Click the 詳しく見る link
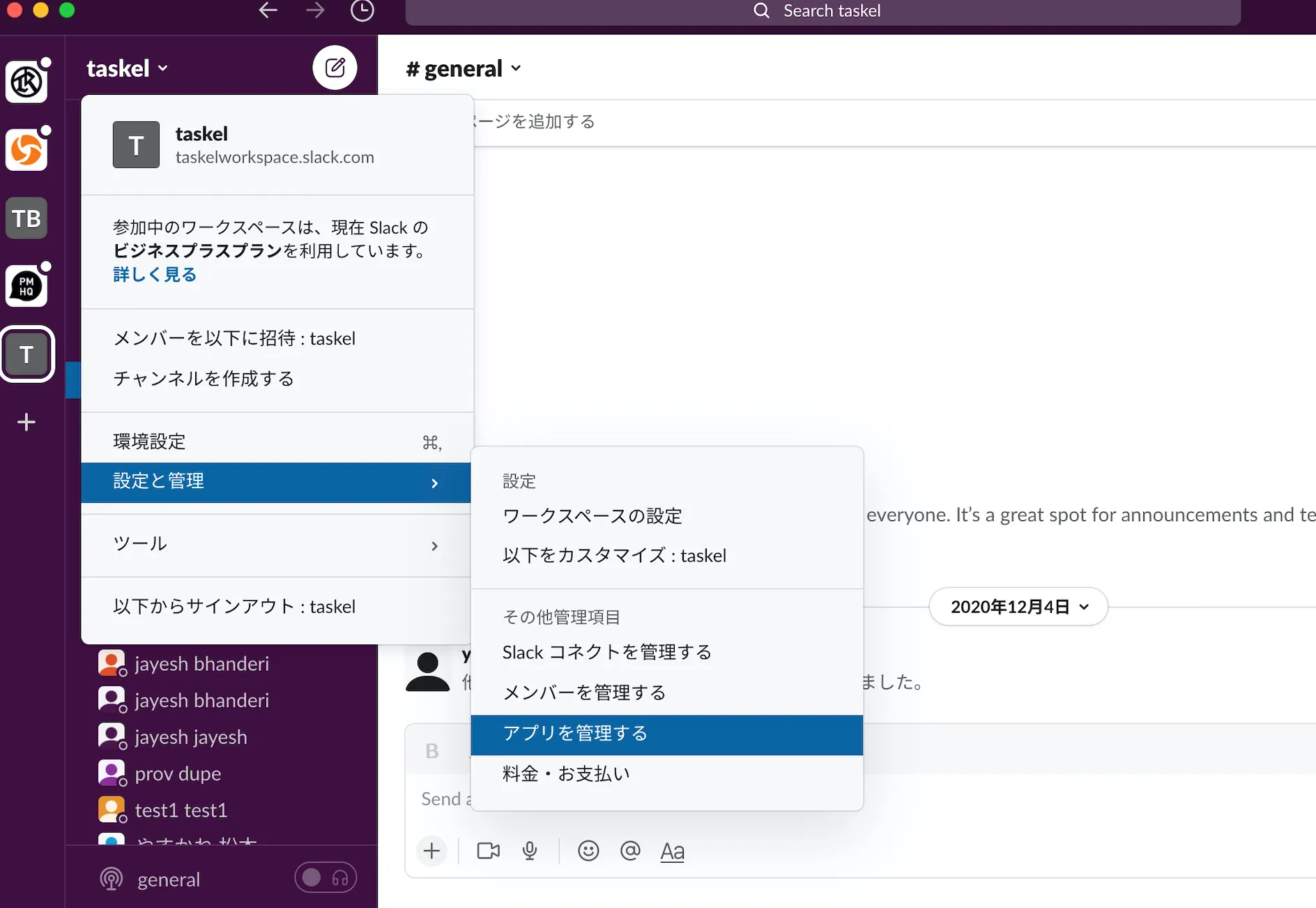 [155, 275]
